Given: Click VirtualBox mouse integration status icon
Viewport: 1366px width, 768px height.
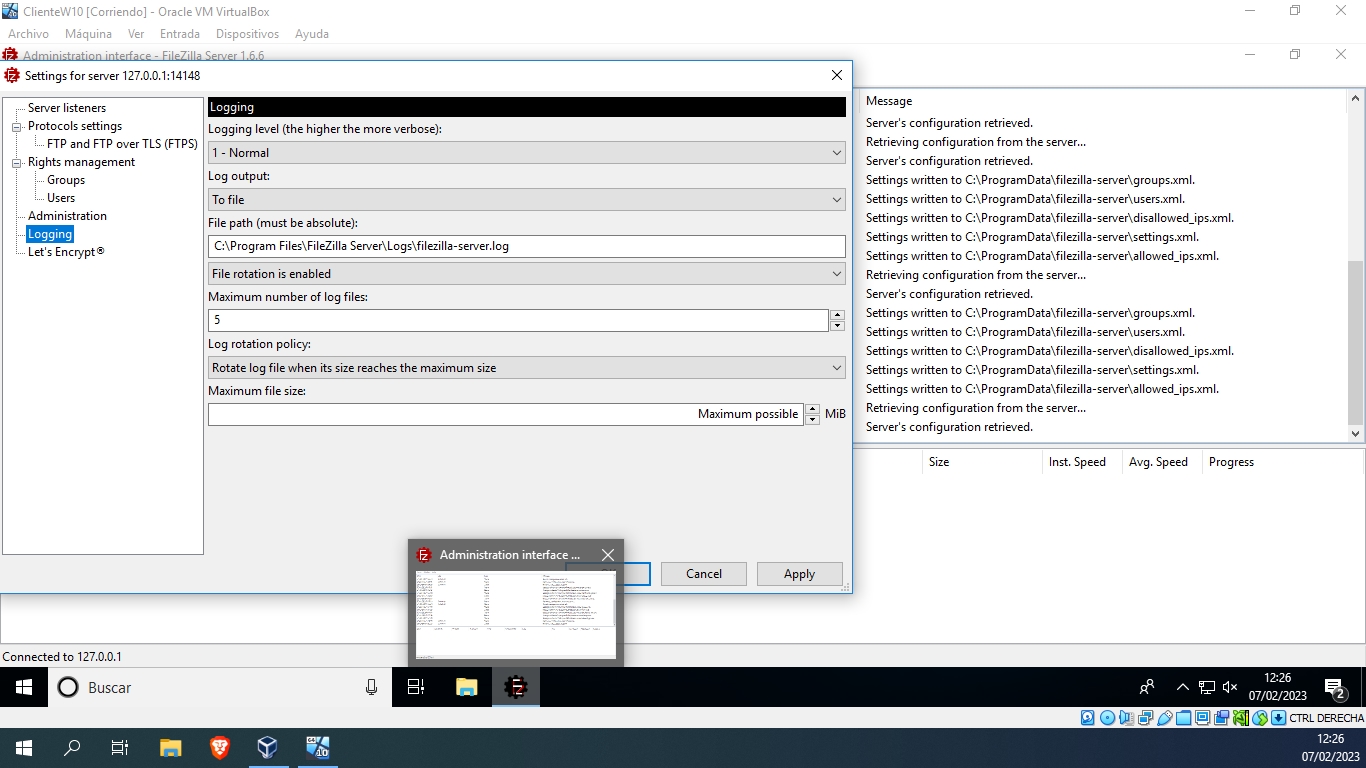Looking at the screenshot, I should click(x=1260, y=718).
